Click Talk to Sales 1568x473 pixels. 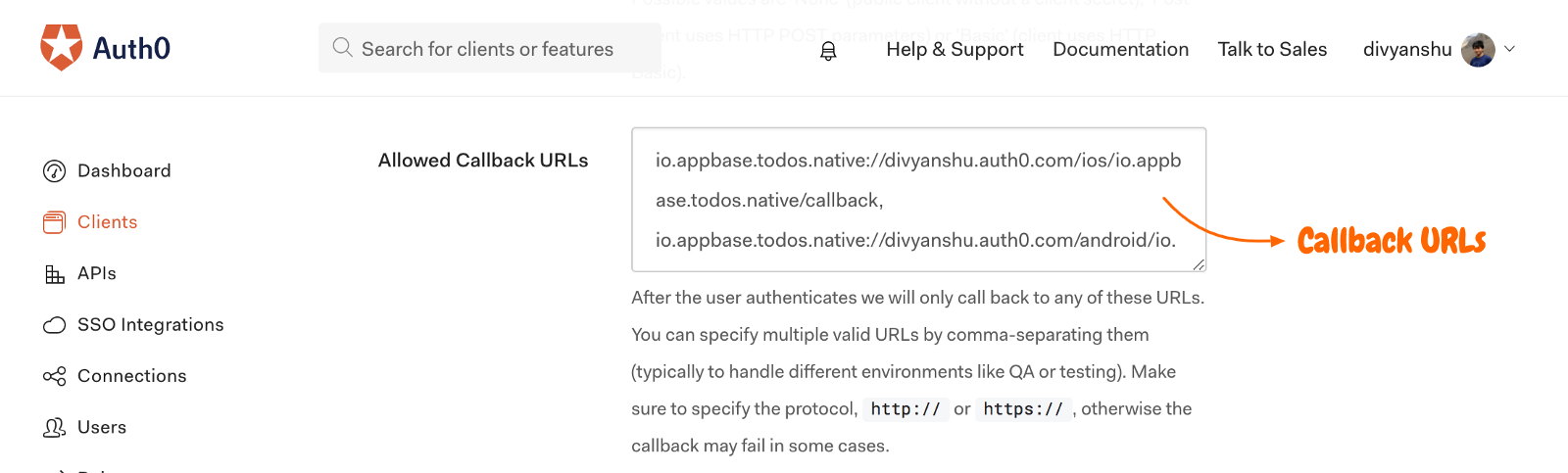tap(1272, 49)
